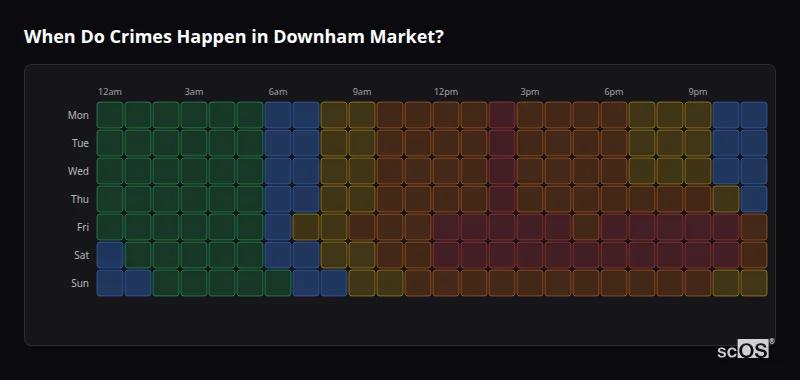Select the Tuesday 12pm orange cell
The width and height of the screenshot is (800, 380).
[x=446, y=143]
